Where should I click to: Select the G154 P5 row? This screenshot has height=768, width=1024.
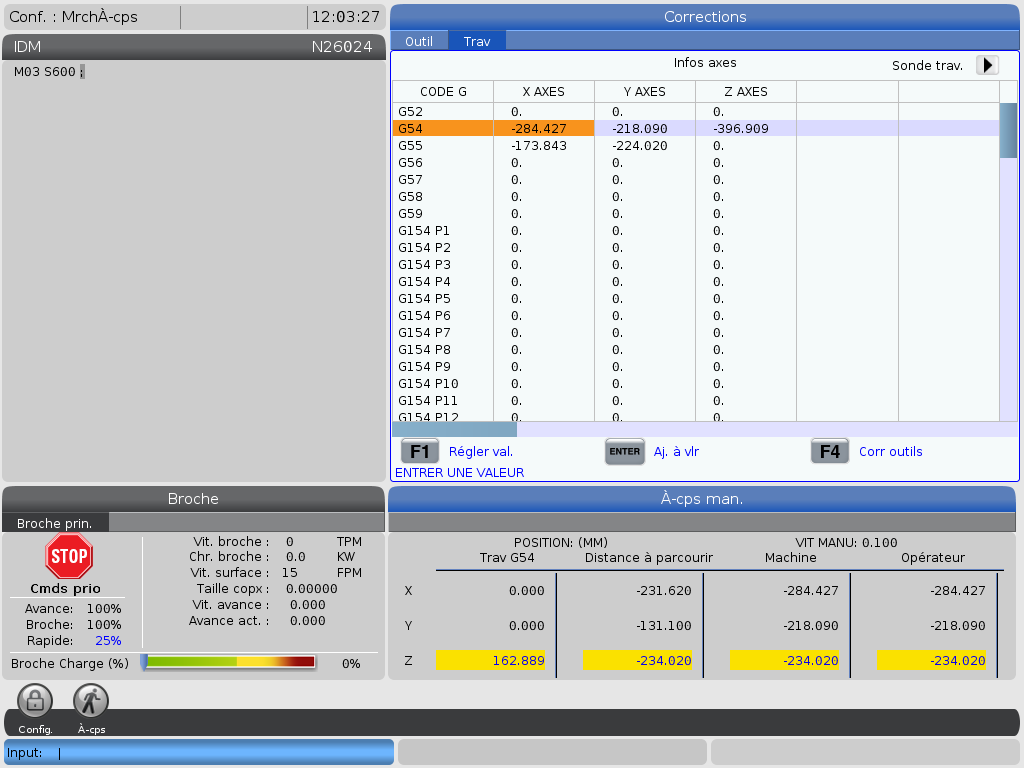[696, 298]
